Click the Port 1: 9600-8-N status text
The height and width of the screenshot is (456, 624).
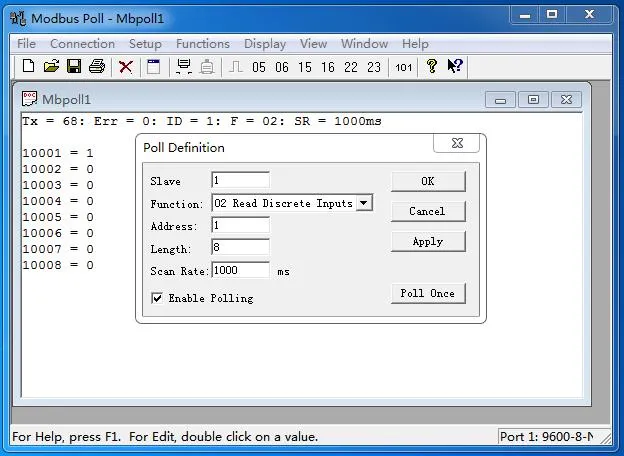(547, 437)
